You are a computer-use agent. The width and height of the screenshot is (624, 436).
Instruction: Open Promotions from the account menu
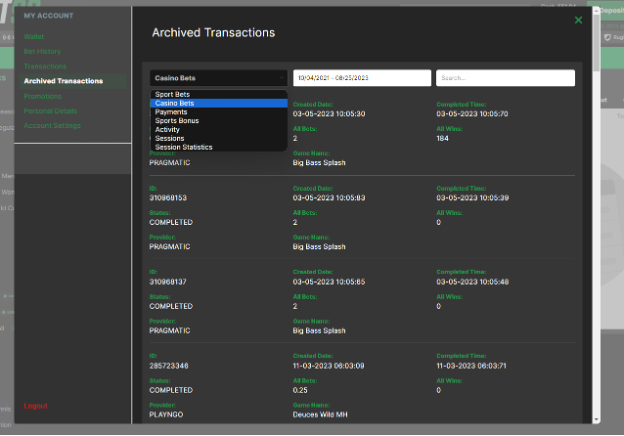tap(43, 96)
